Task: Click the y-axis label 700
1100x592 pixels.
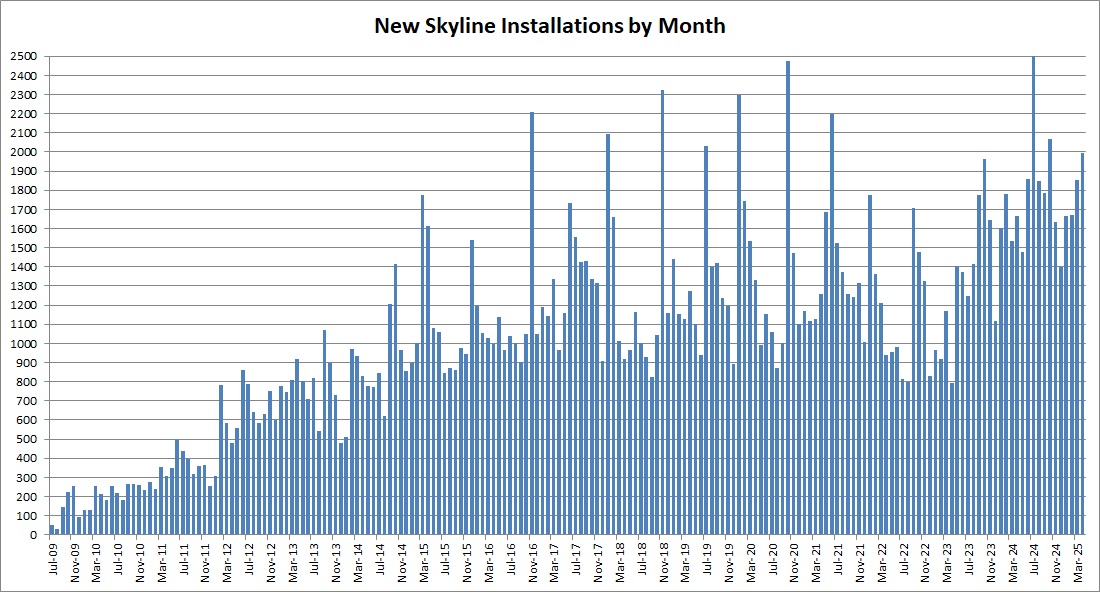Action: point(27,401)
